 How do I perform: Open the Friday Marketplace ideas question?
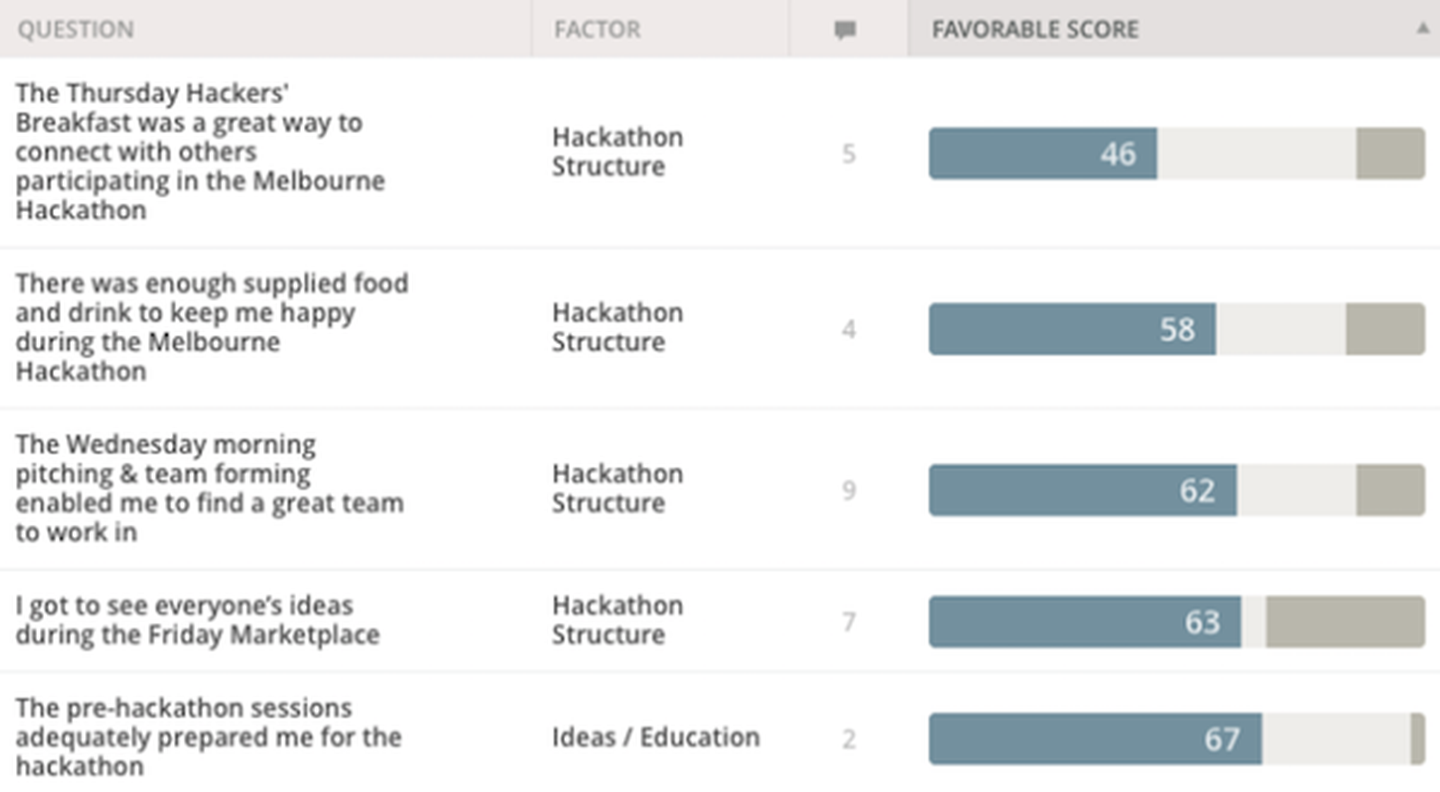tap(197, 620)
